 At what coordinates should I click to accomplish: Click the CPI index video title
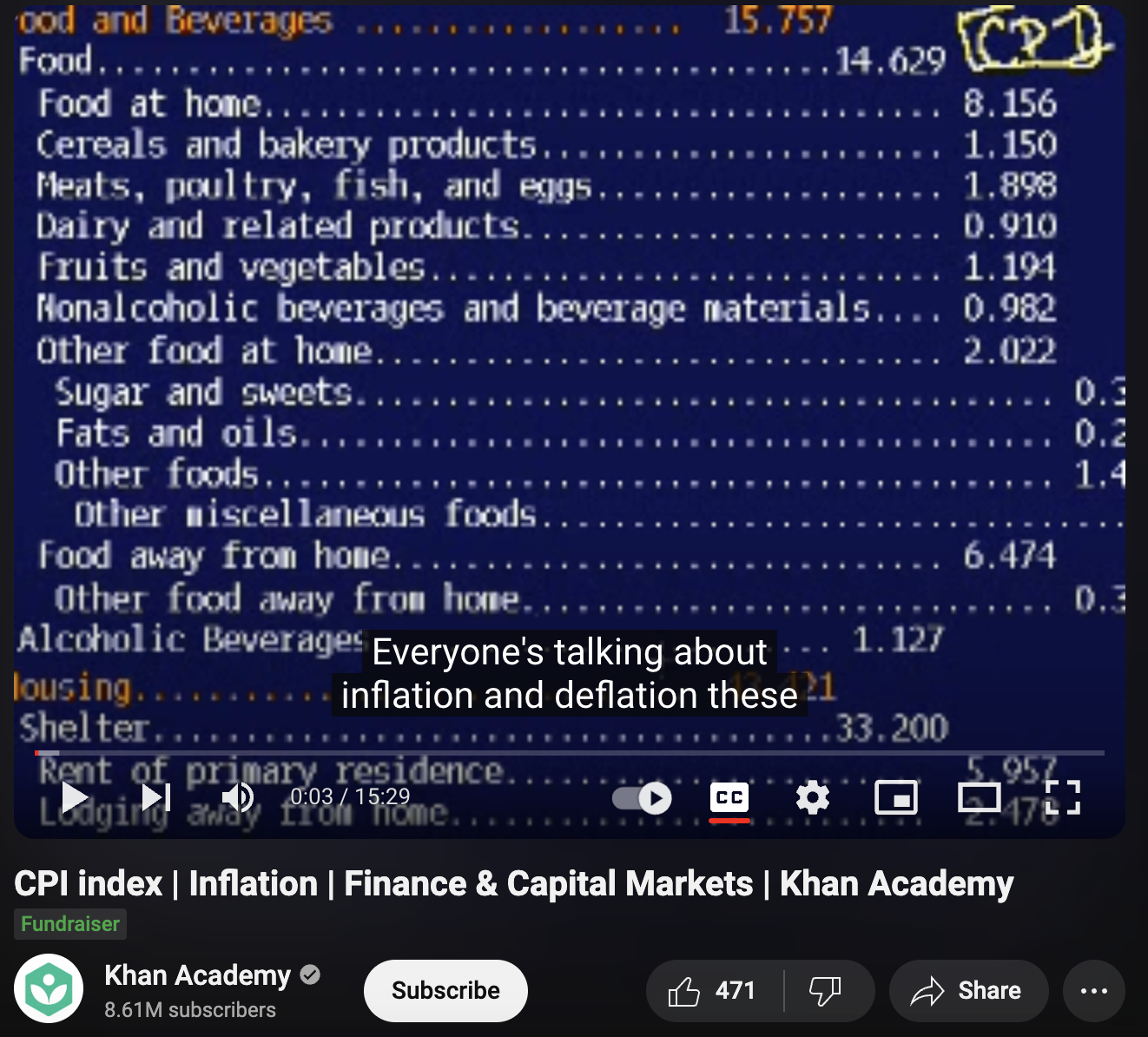click(x=512, y=883)
